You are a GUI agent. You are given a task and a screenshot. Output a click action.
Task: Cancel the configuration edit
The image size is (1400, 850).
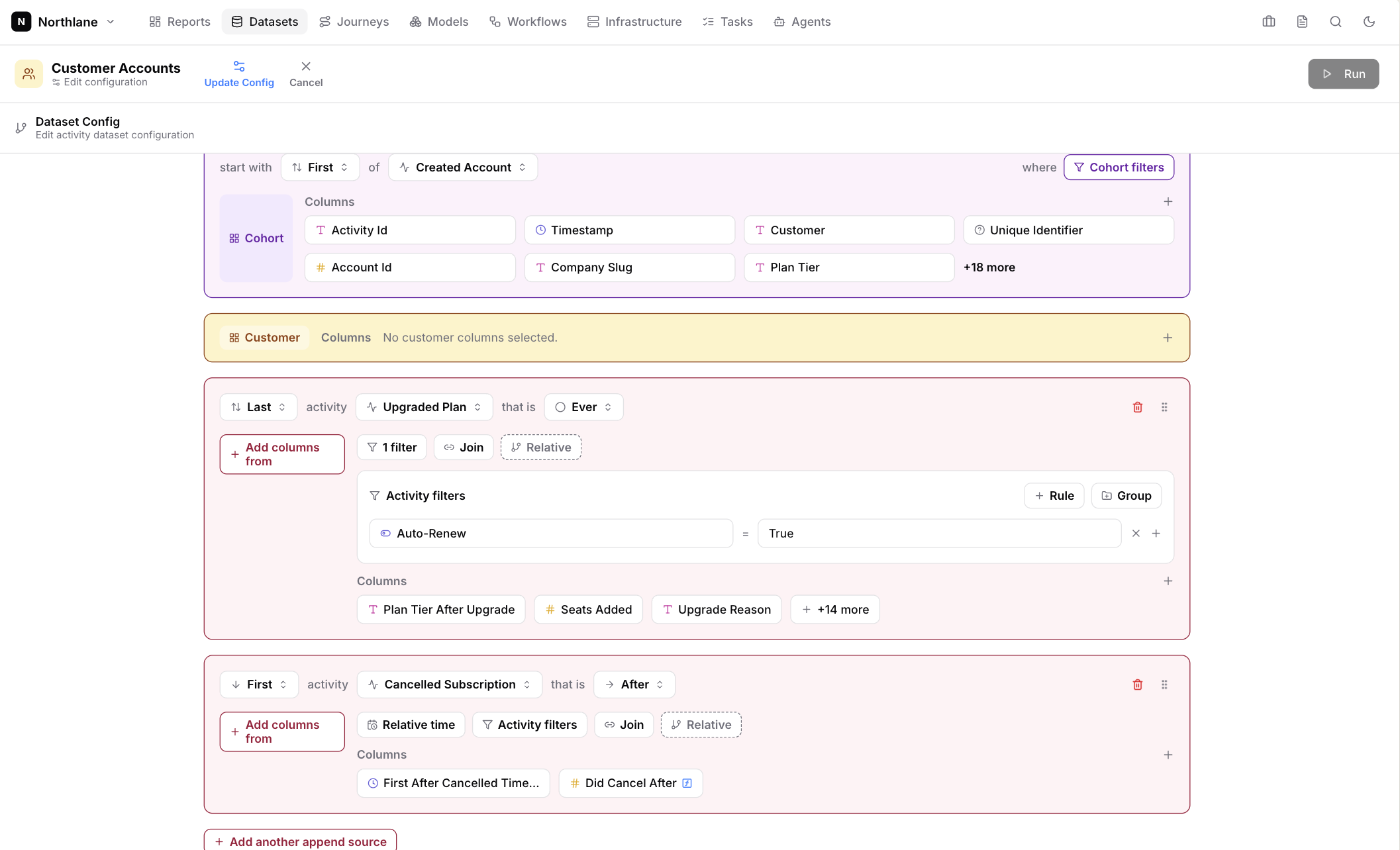pyautogui.click(x=306, y=73)
